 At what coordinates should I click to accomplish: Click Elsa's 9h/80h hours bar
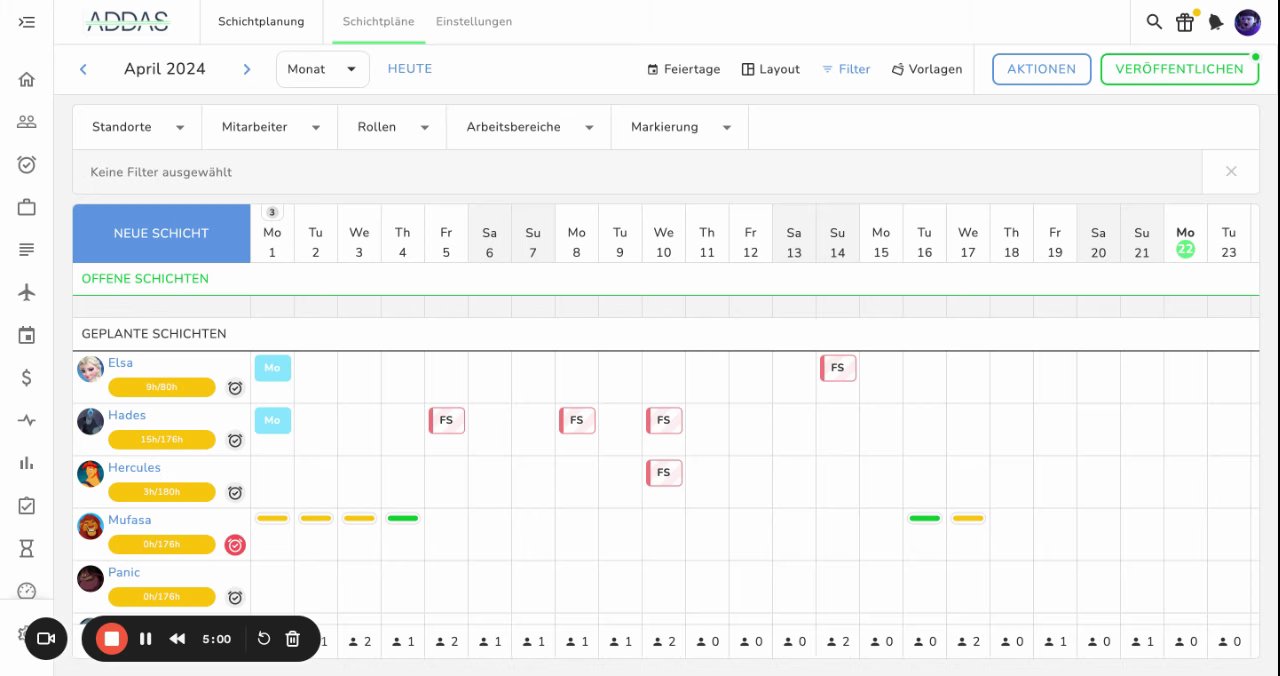[162, 387]
